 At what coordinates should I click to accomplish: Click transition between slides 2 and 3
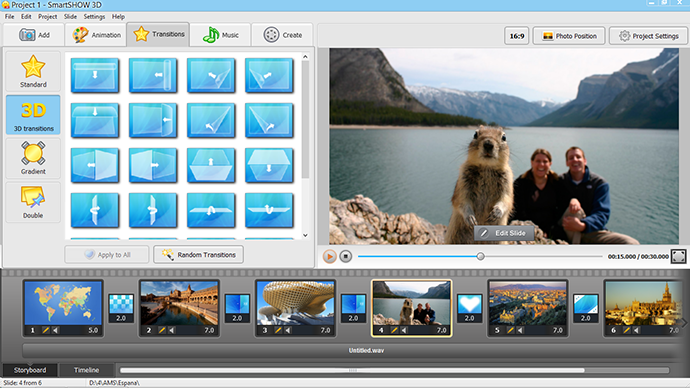tap(237, 307)
